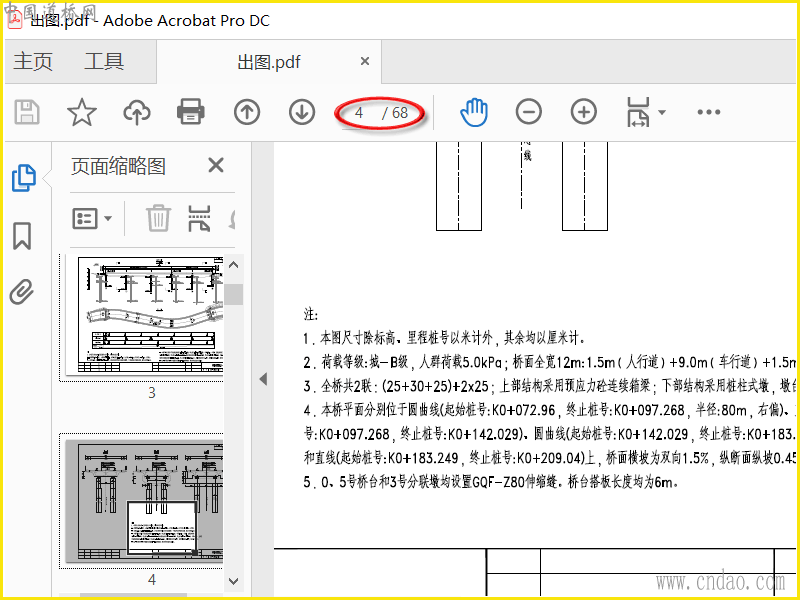Select the Hand pan tool
This screenshot has height=600, width=800.
[474, 112]
